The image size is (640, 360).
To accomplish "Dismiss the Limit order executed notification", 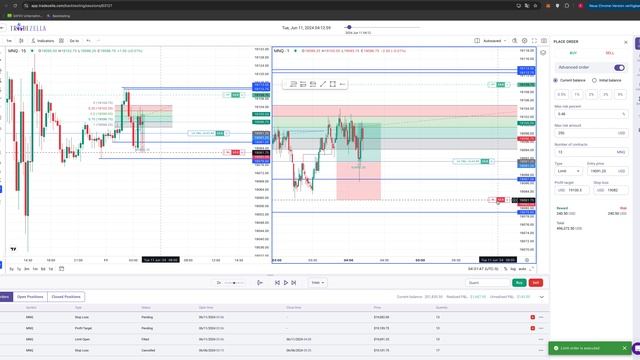I will click(x=624, y=348).
